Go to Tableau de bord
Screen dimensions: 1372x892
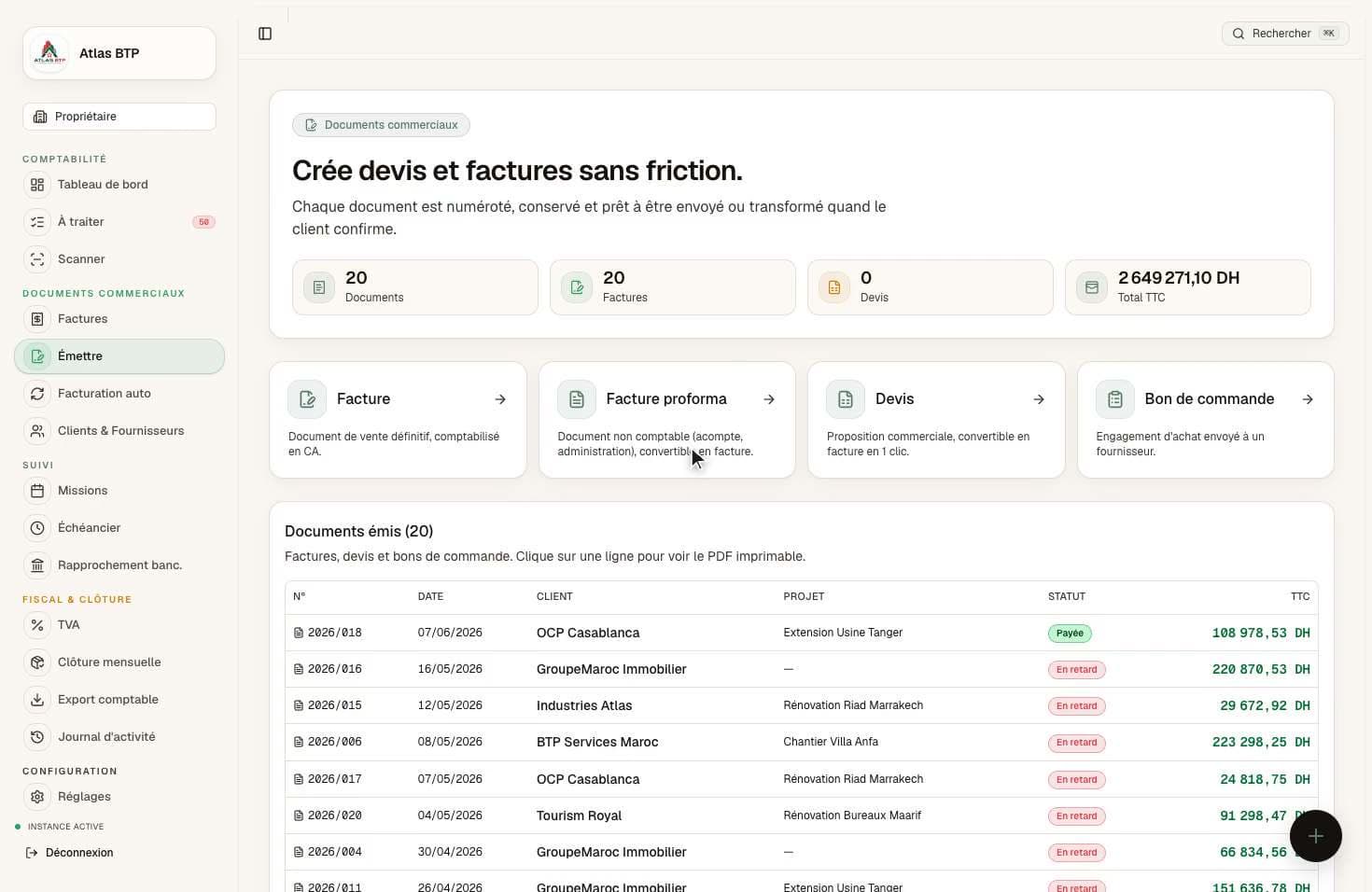(119, 185)
